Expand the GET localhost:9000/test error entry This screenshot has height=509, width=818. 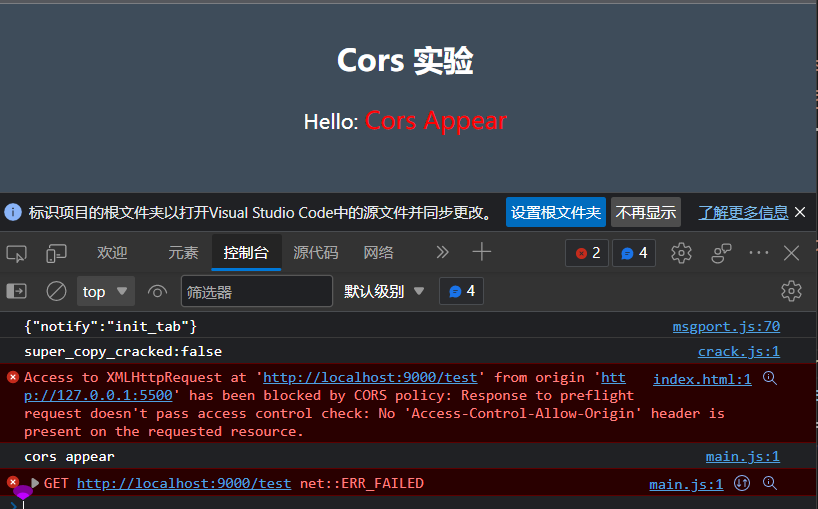36,483
